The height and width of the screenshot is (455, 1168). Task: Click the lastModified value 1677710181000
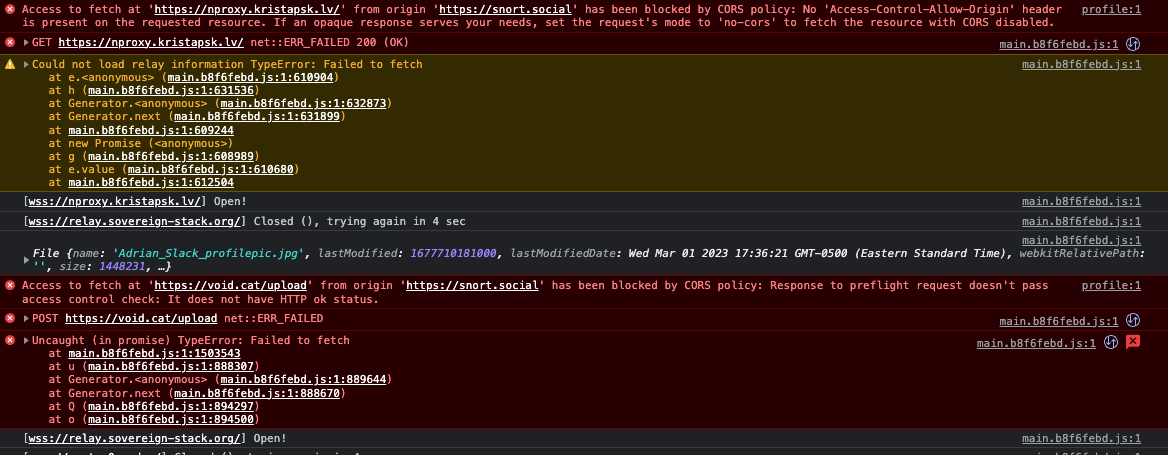[x=453, y=254]
